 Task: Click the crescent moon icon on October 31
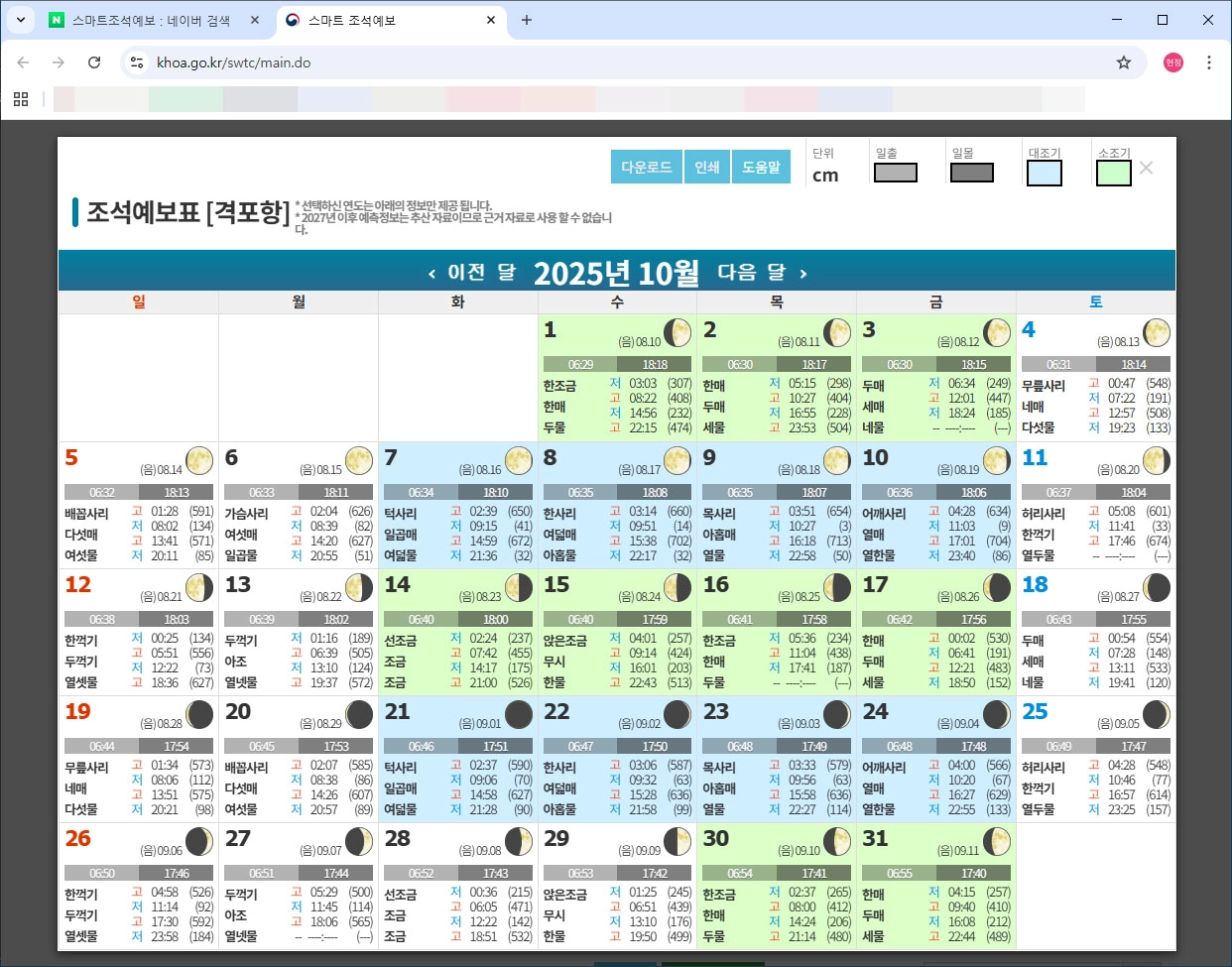[x=997, y=840]
